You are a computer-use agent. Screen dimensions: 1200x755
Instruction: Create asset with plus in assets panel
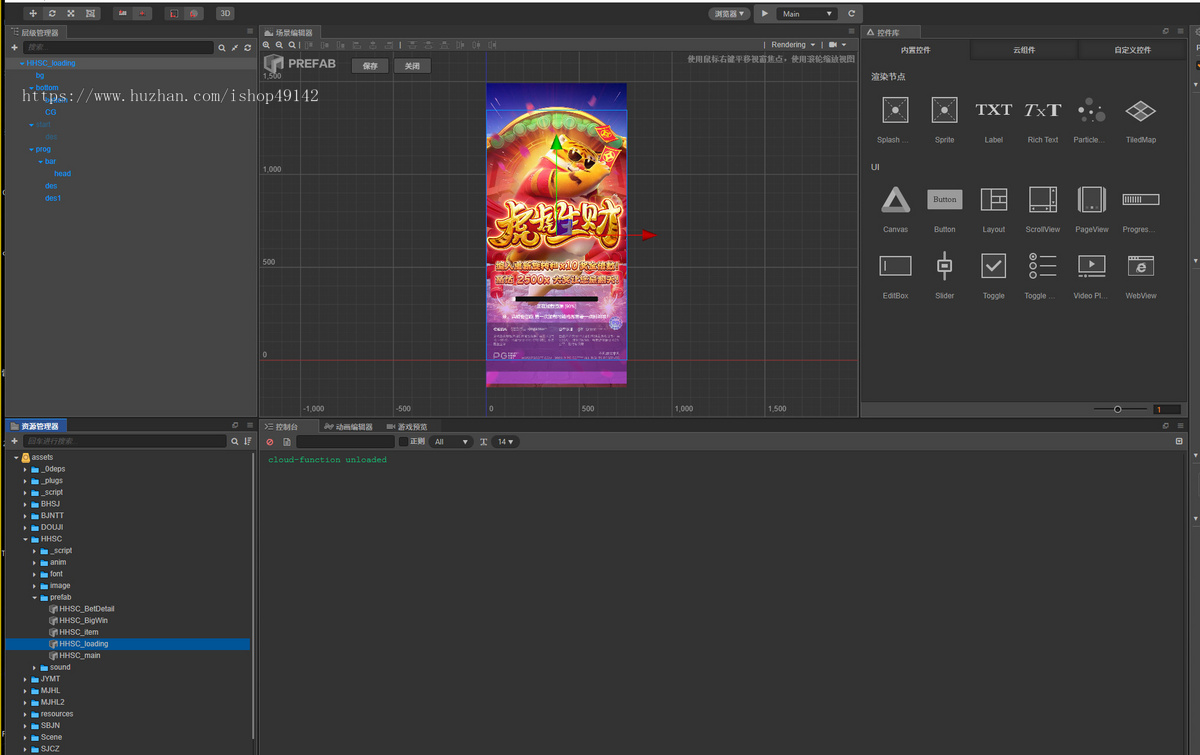point(14,441)
